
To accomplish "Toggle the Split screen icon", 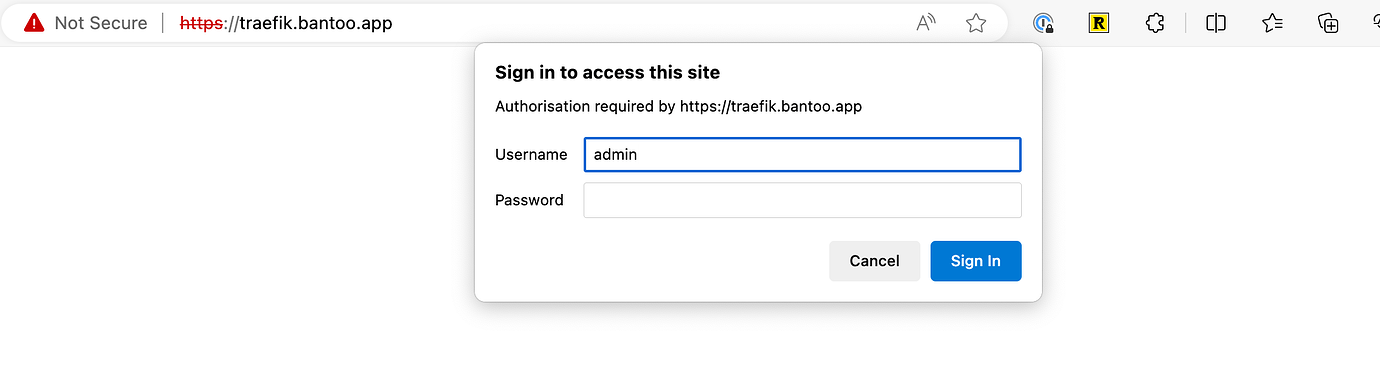I will tap(1216, 23).
